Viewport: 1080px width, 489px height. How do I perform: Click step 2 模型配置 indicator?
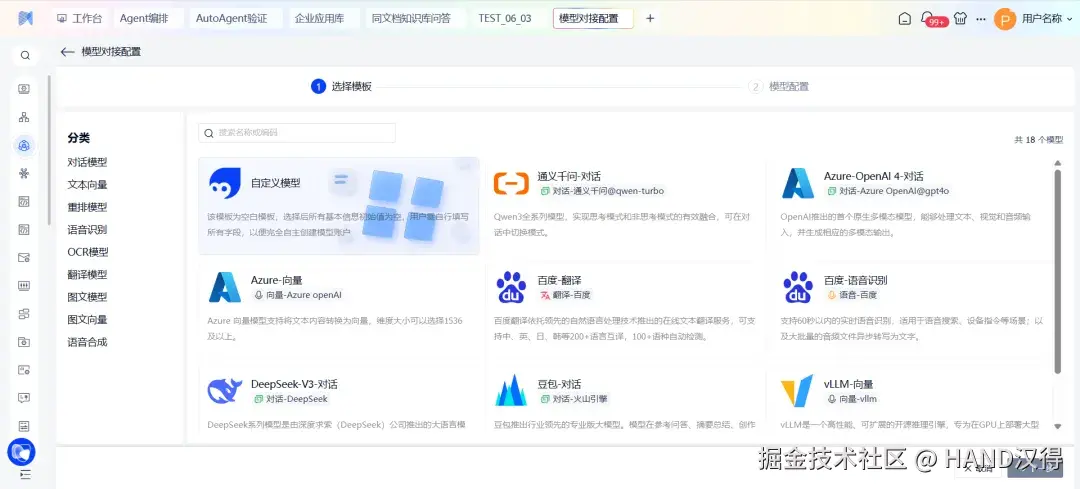779,87
